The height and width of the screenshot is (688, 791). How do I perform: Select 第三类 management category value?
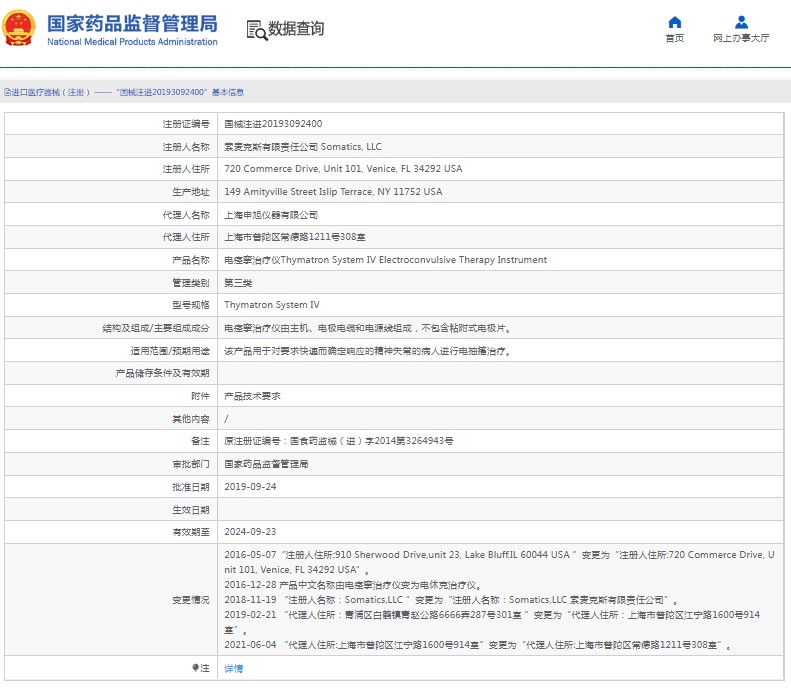click(238, 283)
